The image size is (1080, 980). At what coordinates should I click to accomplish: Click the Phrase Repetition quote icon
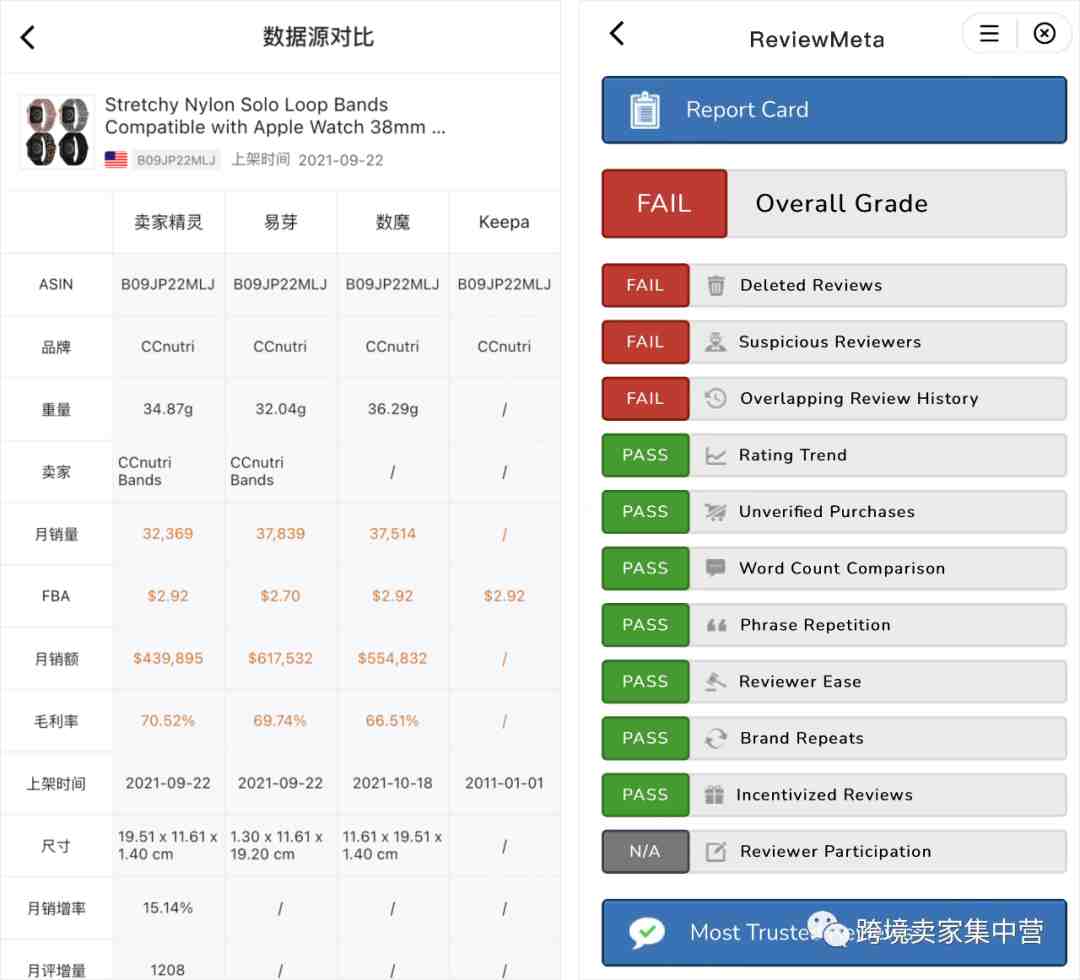[x=716, y=625]
